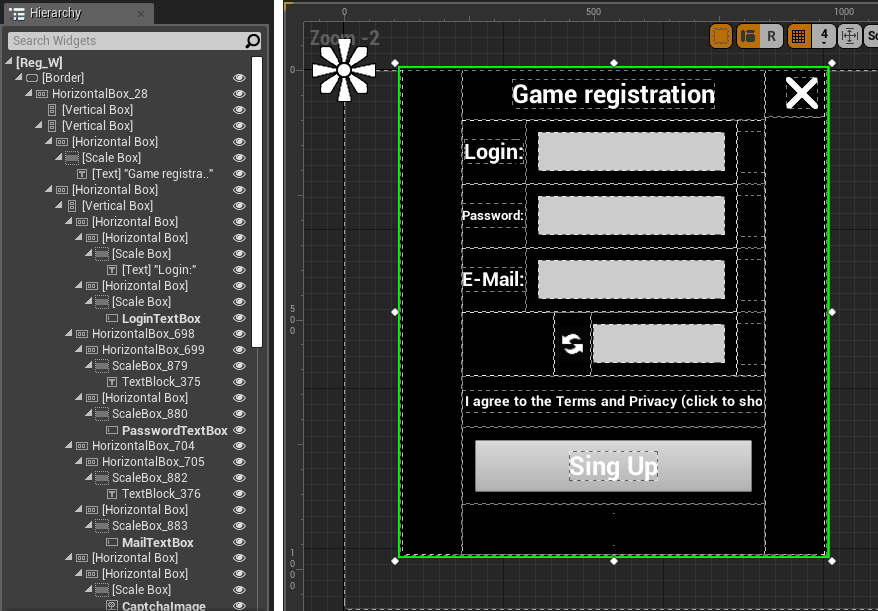Screen dimensions: 878x611
Task: Click the icon beside HorizontalBox_705
Action: tap(92, 462)
